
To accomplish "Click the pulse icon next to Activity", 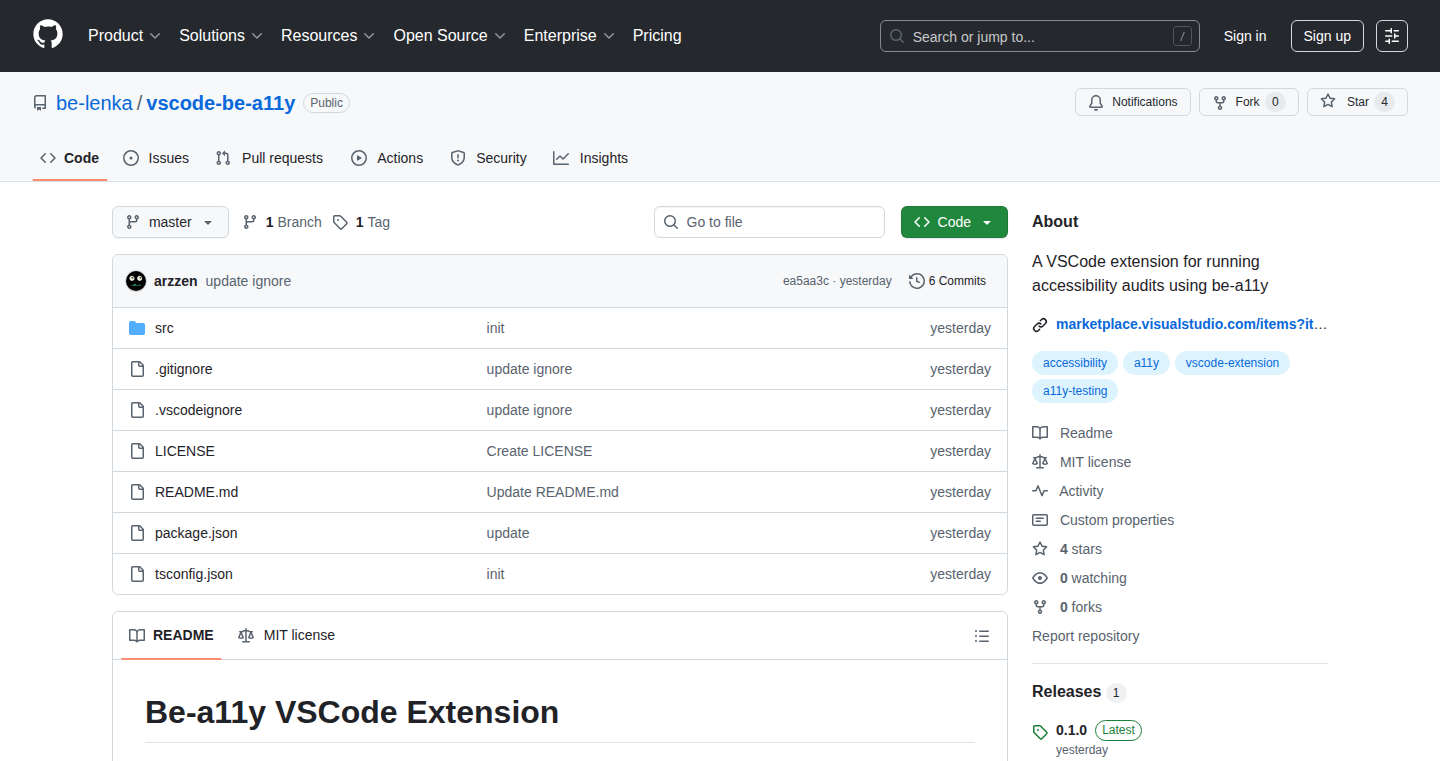I will pos(1040,491).
